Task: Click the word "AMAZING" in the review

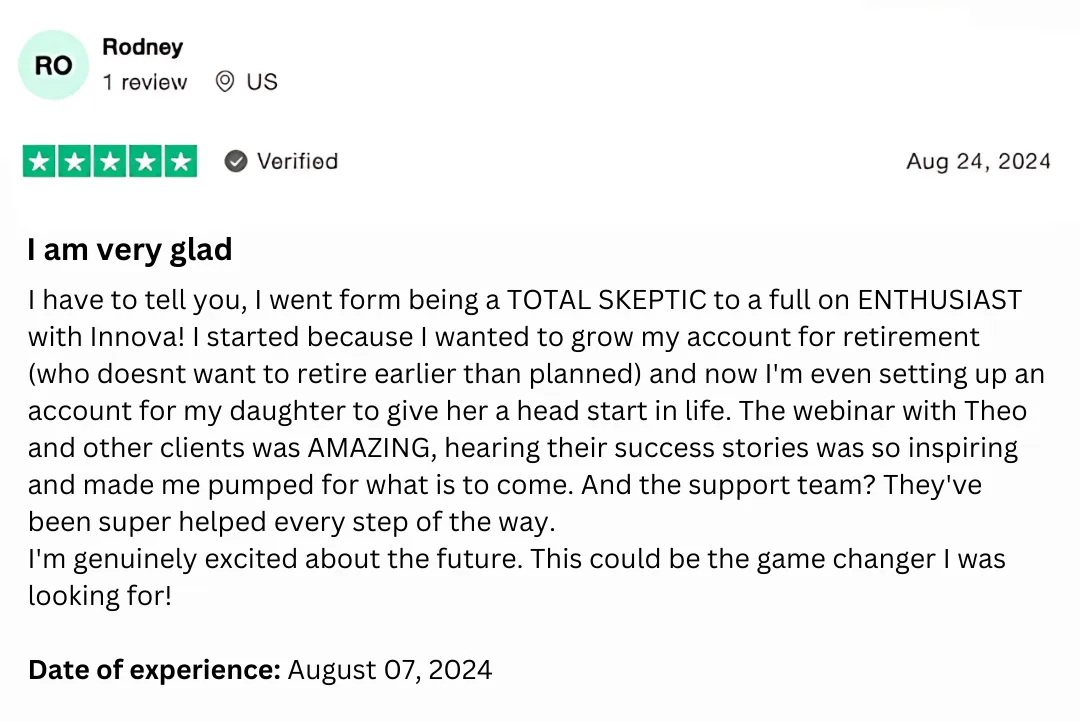Action: (371, 447)
